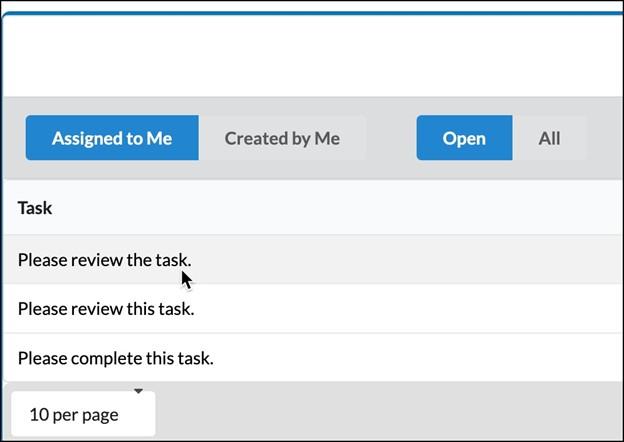
Task: Click the Task header label text
Action: coord(35,208)
